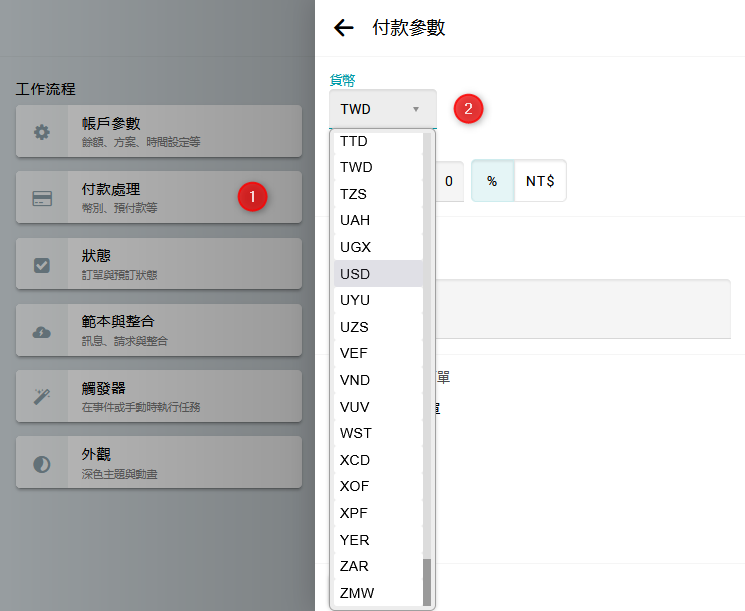Click the currency list scrollbar thumb

pyautogui.click(x=428, y=581)
